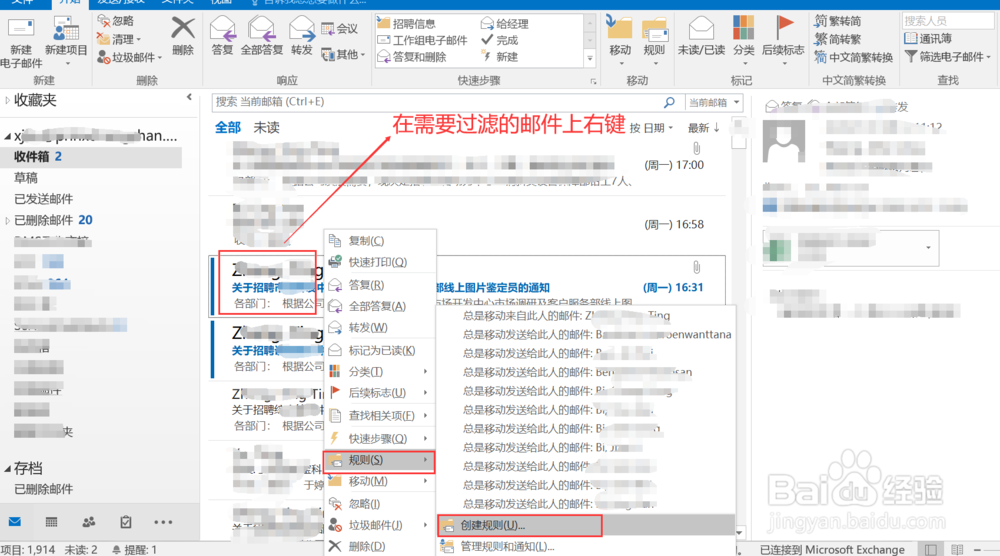
Task: Open the Address Book (通讯簿)
Action: tap(929, 39)
